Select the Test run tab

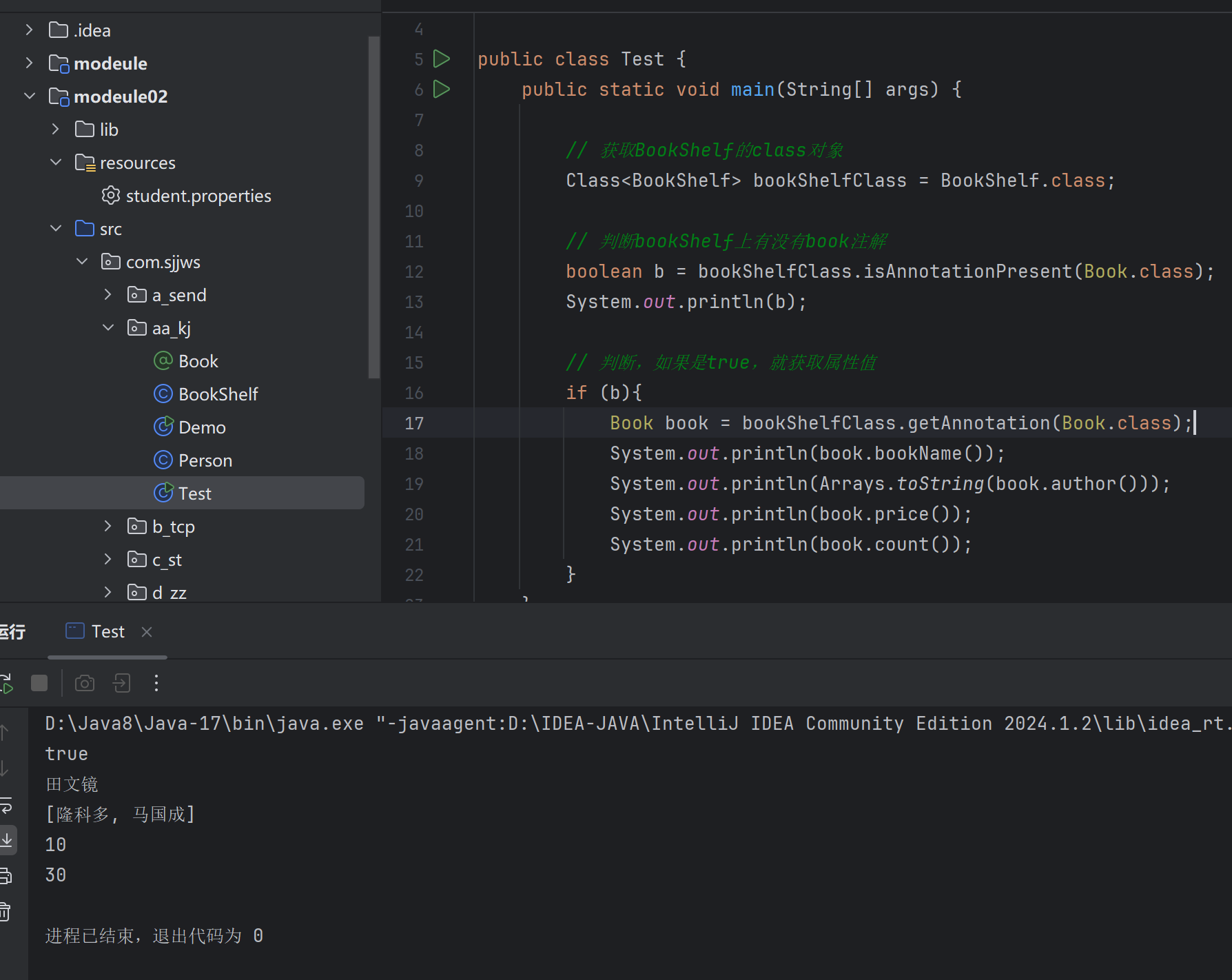coord(107,632)
